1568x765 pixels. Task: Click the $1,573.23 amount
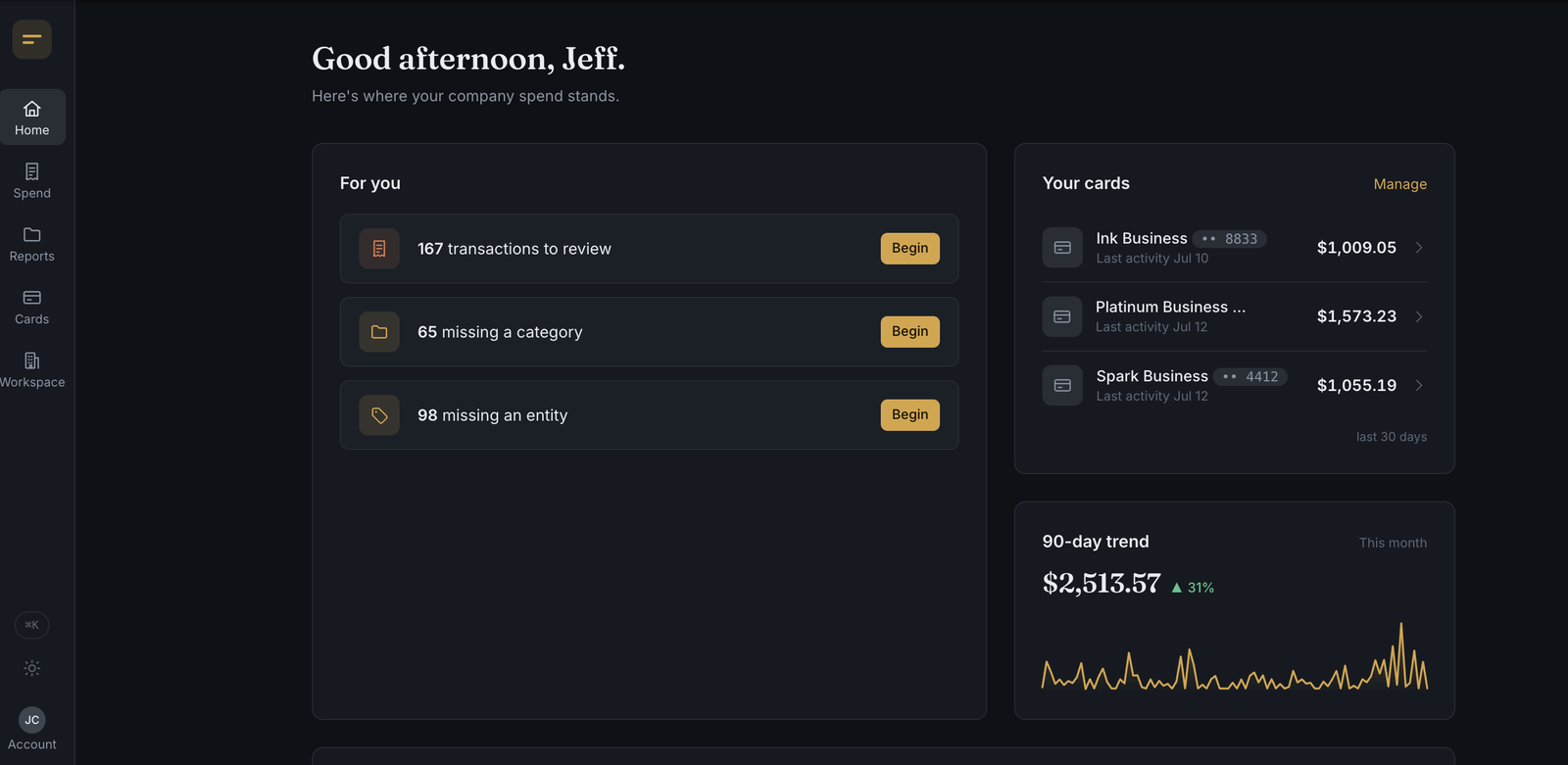click(1356, 316)
